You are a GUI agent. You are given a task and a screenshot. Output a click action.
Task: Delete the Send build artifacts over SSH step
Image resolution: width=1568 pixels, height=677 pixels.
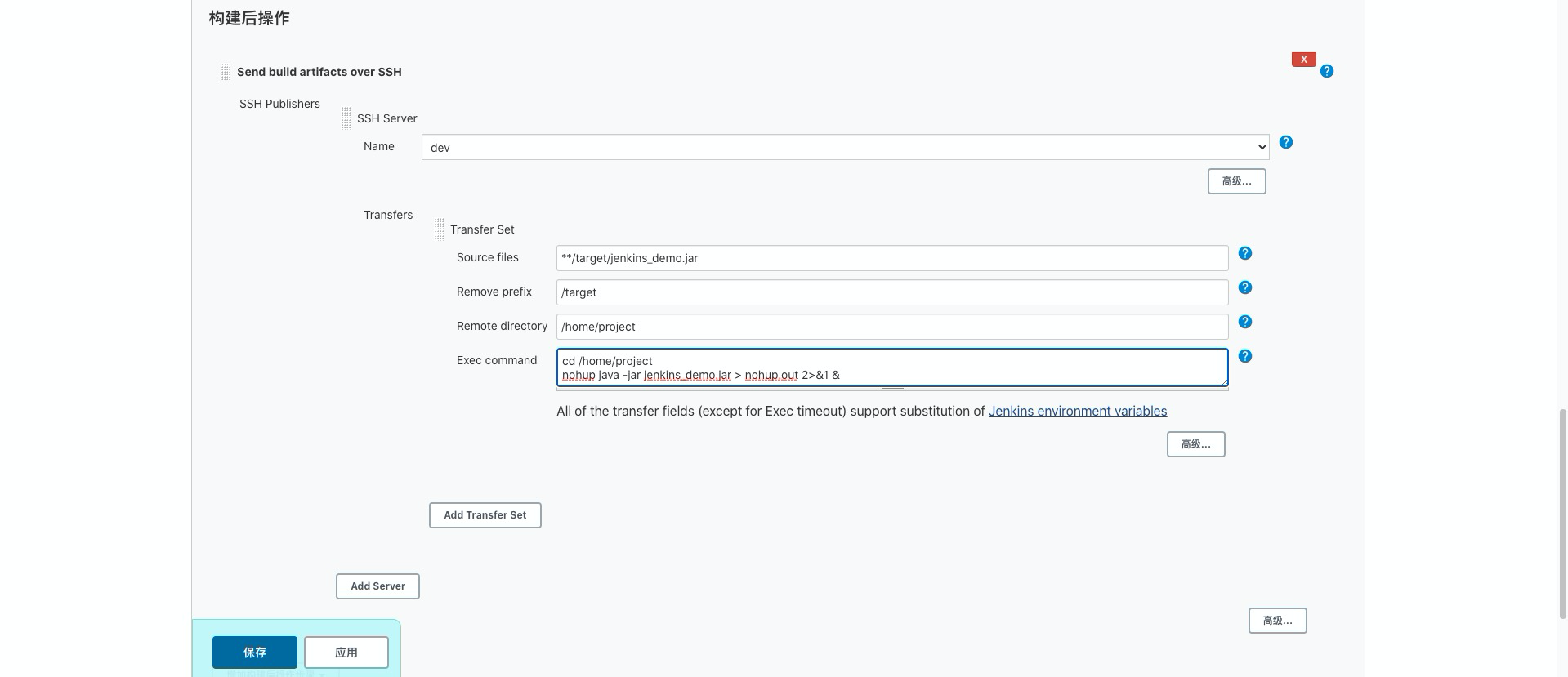[1303, 60]
